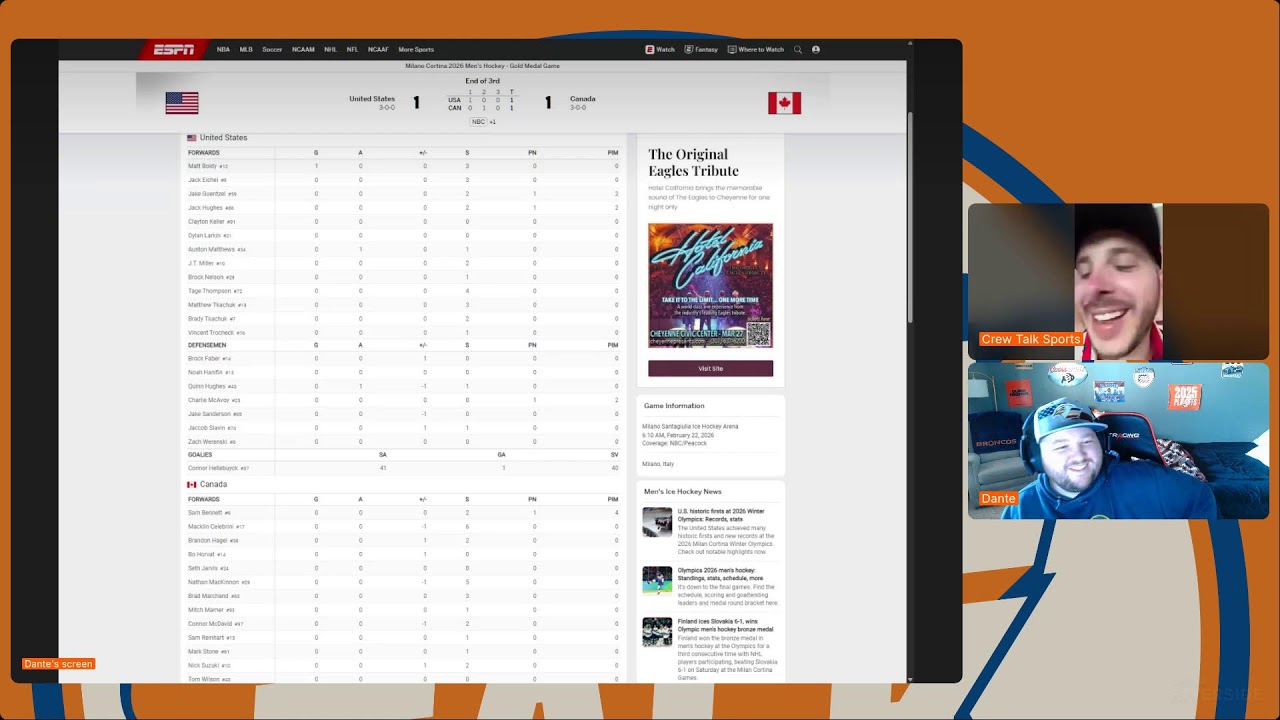
Task: Open the Hotel California ad image
Action: click(x=710, y=285)
